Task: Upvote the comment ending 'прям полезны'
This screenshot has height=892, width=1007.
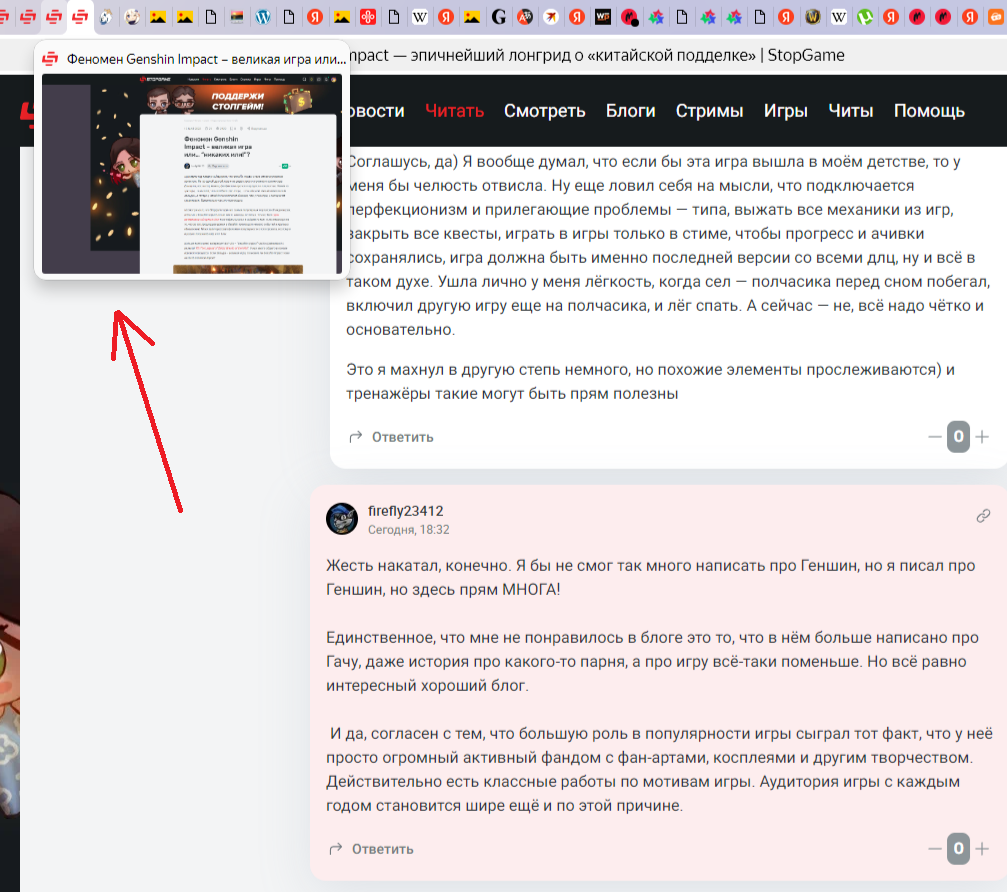Action: (x=982, y=437)
